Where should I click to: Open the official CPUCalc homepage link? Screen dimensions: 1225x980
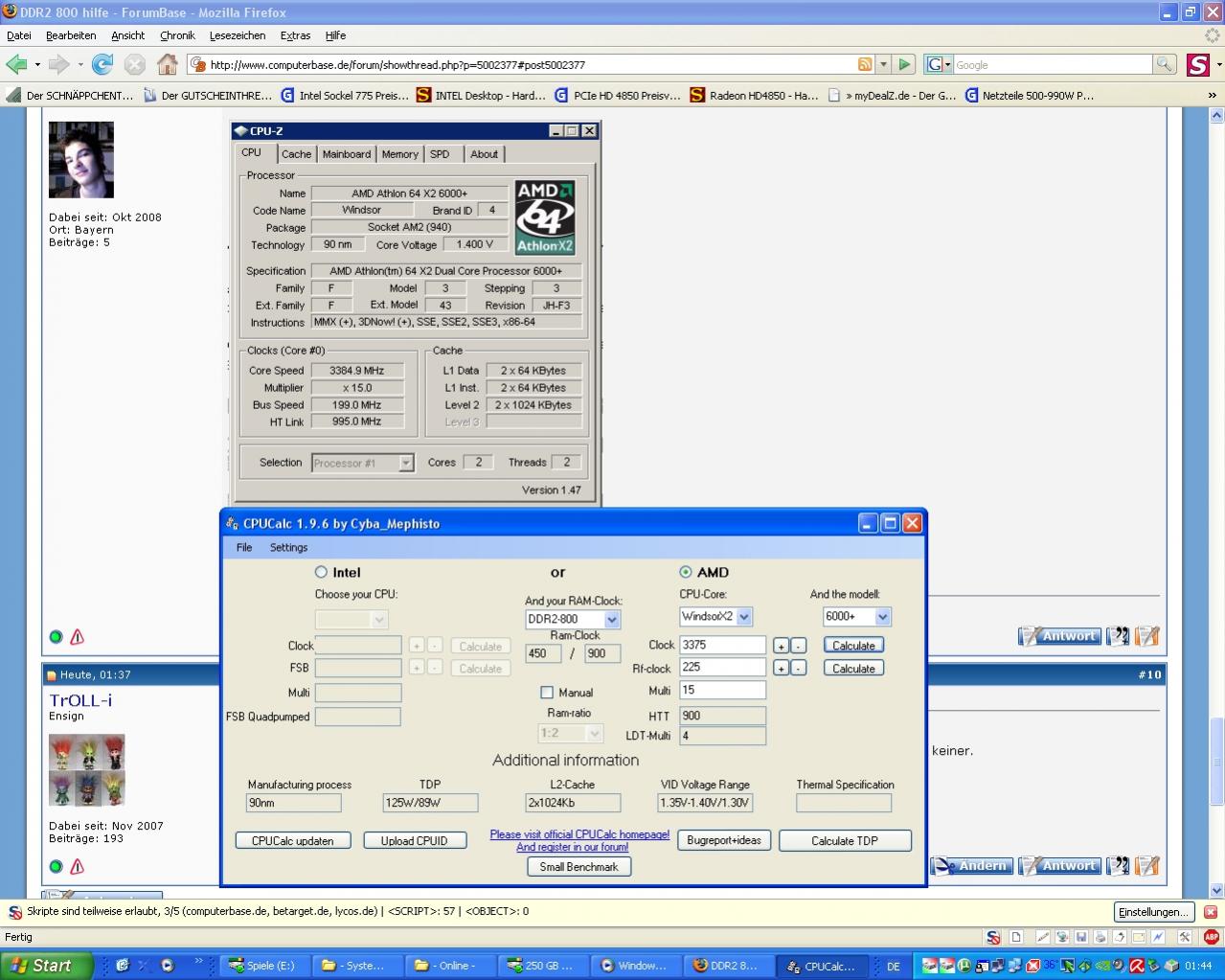point(579,834)
